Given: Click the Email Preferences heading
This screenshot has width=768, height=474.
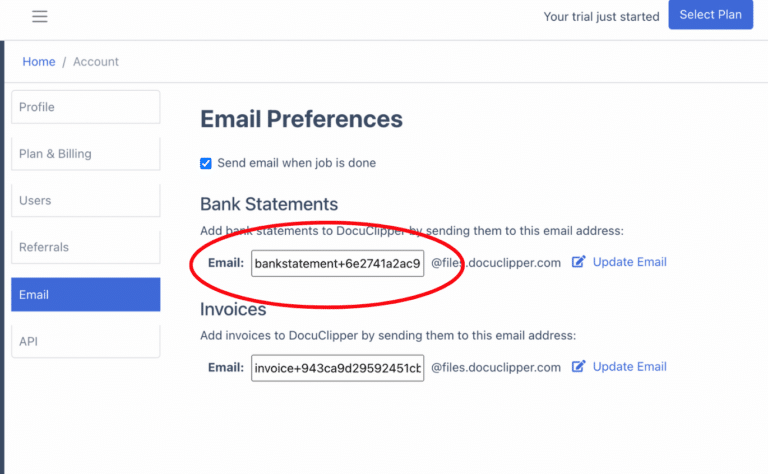Looking at the screenshot, I should click(301, 120).
